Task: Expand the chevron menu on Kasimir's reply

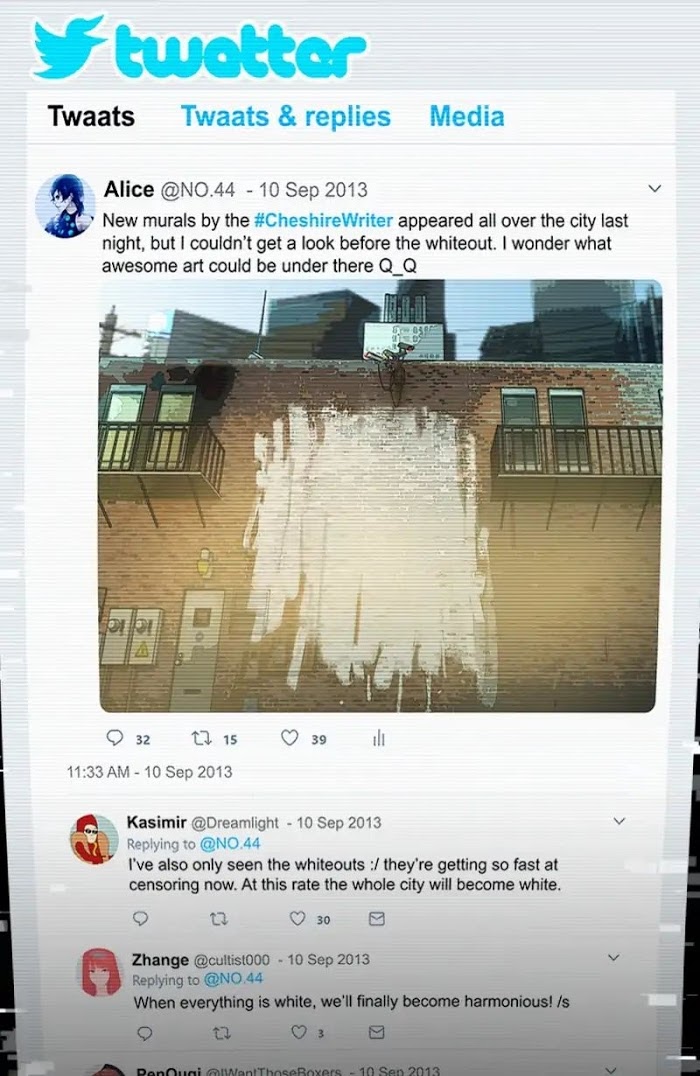Action: pos(619,821)
